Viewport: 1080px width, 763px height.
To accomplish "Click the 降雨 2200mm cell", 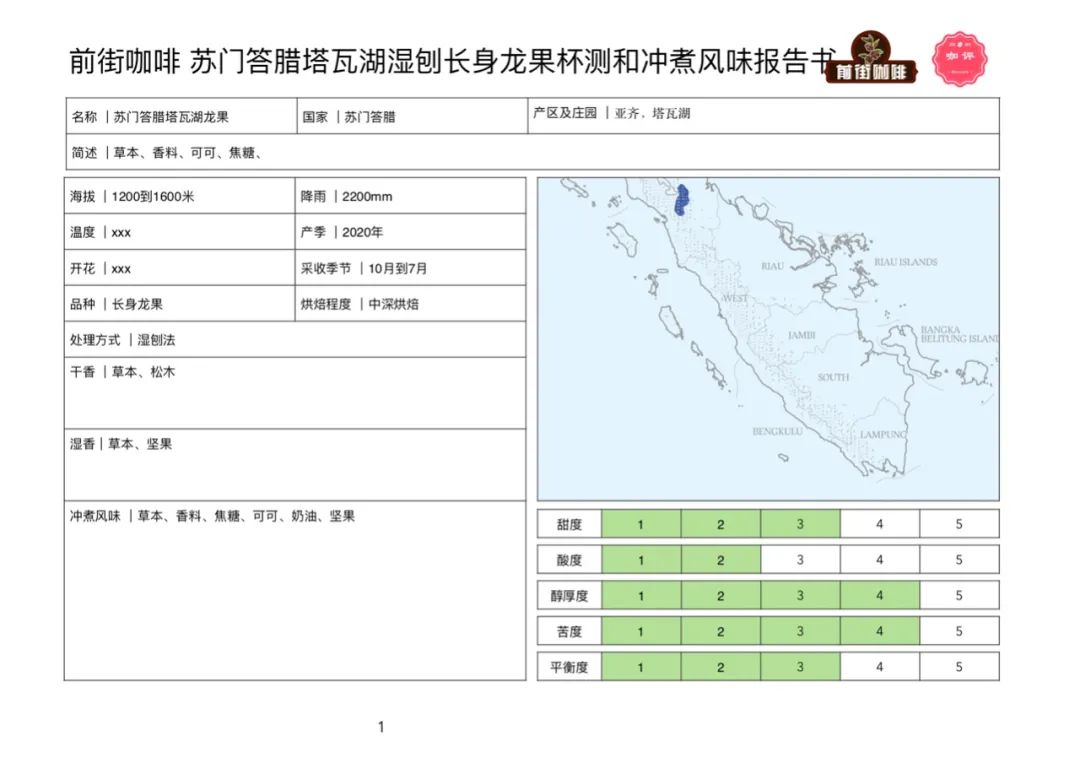I will (x=410, y=196).
